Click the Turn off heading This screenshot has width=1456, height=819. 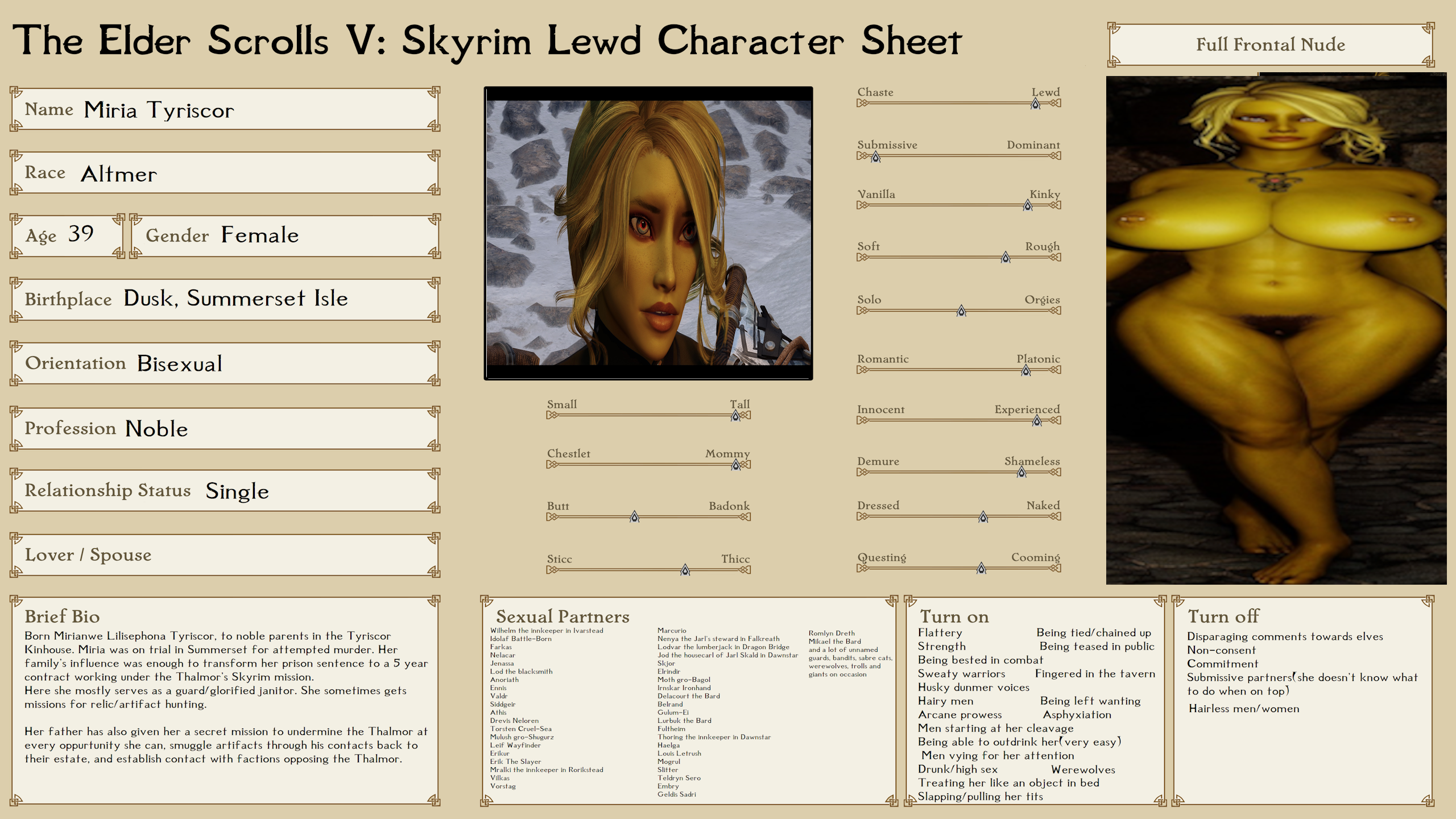1223,616
